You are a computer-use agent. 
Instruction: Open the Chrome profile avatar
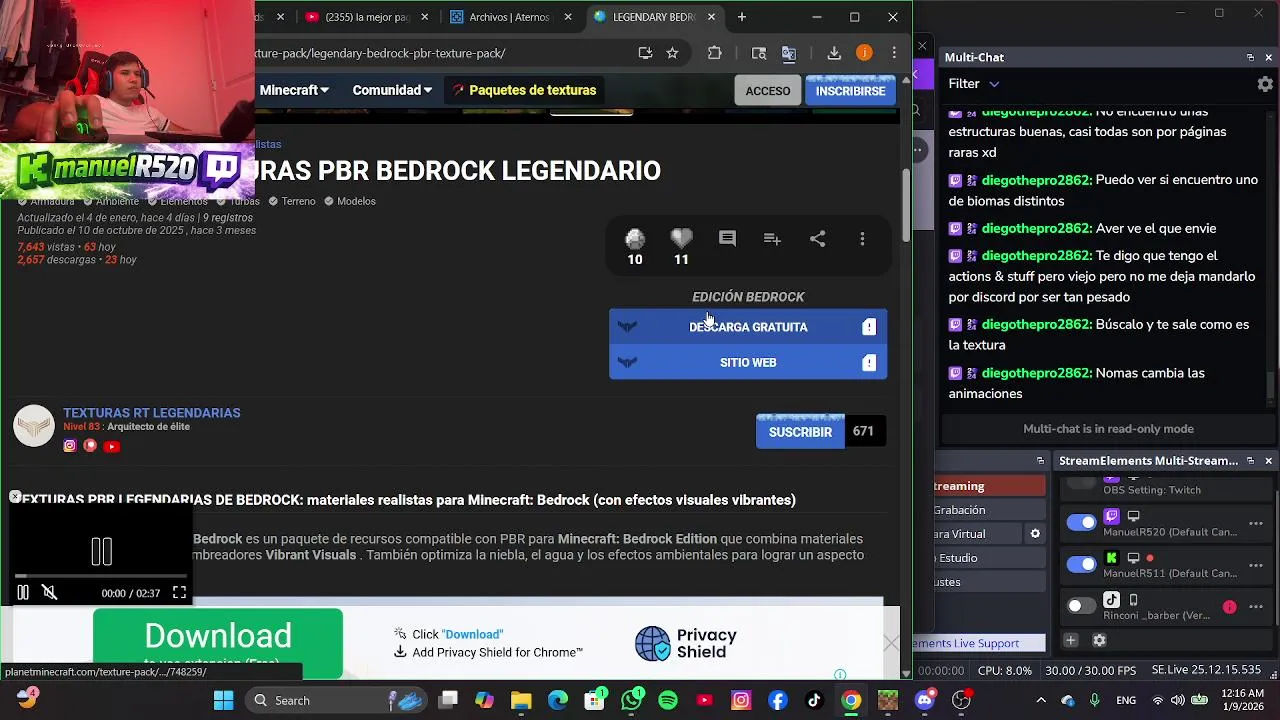coord(864,53)
